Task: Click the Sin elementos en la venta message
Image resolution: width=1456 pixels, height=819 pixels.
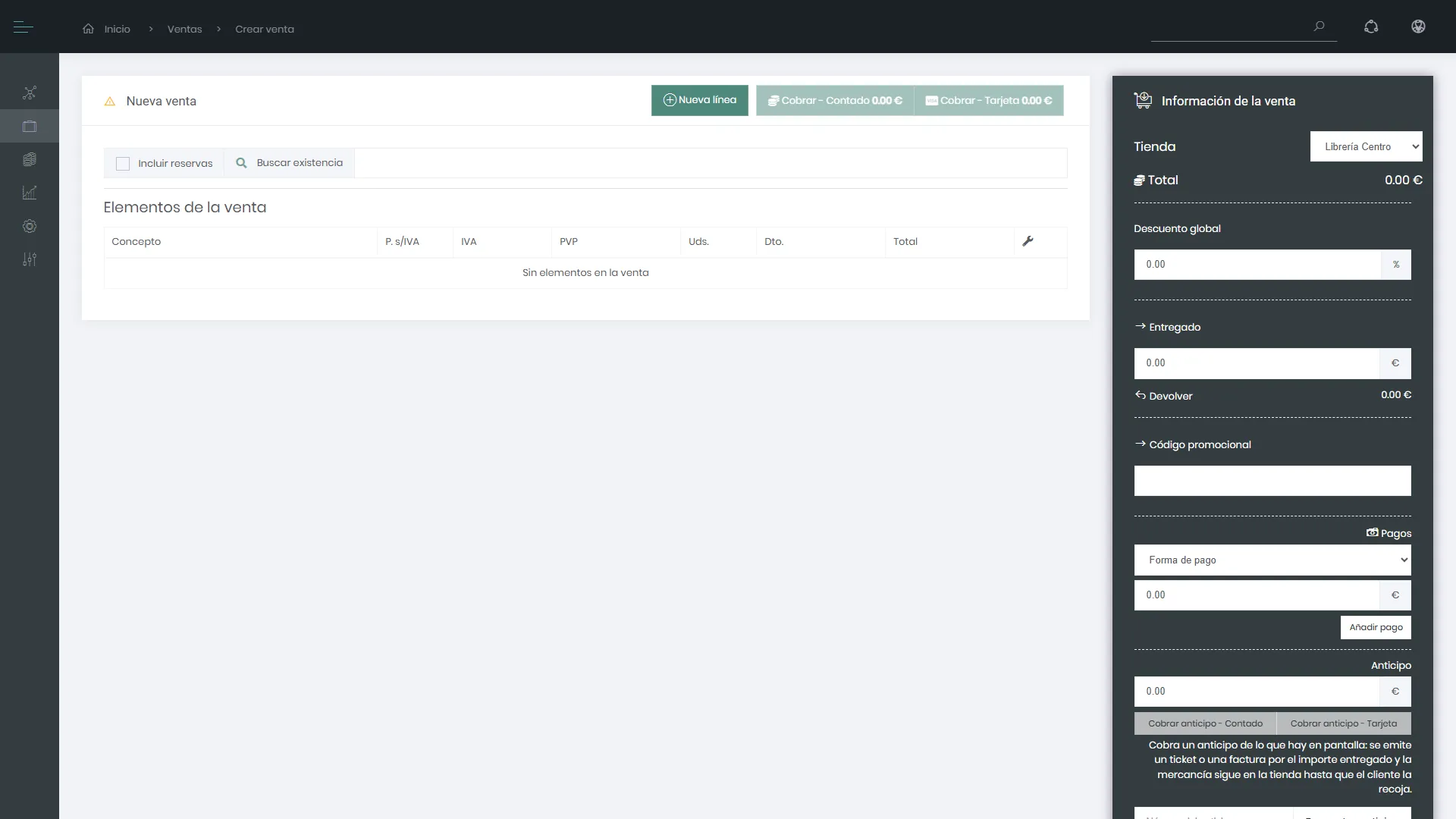Action: click(585, 273)
